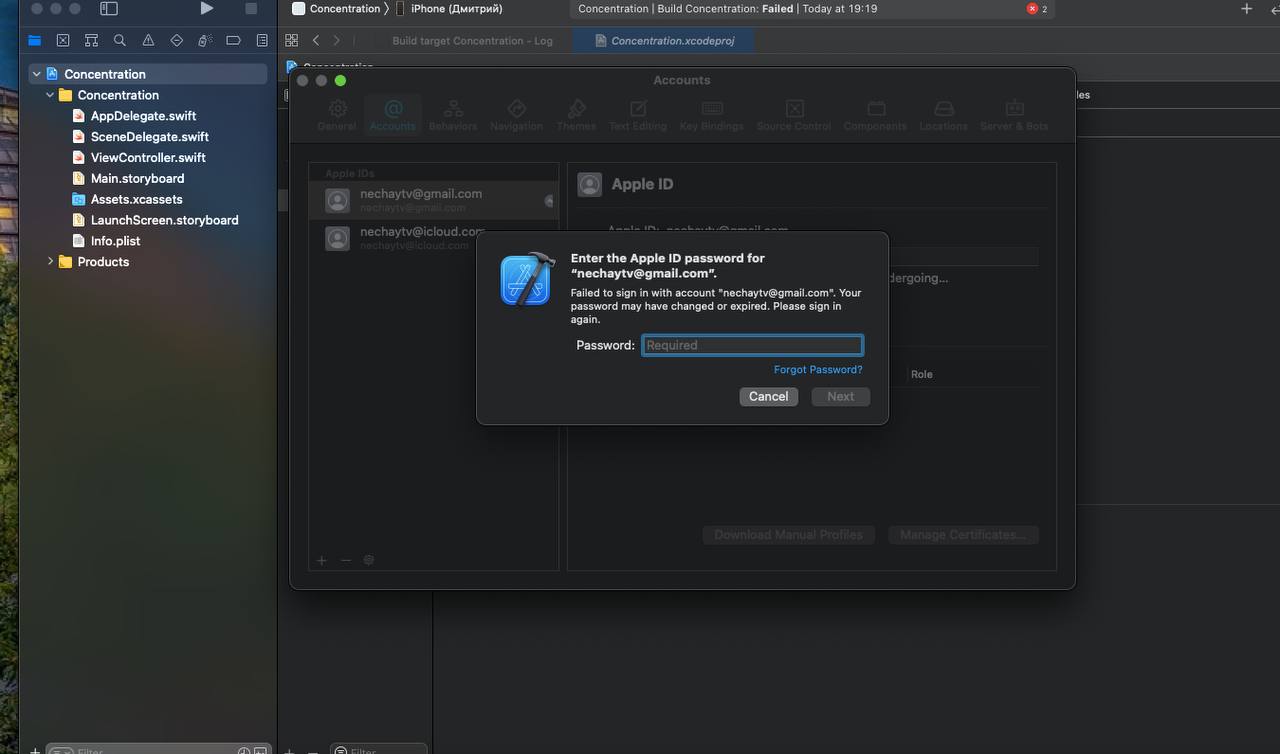Open the Issue navigator warning icon

[148, 41]
